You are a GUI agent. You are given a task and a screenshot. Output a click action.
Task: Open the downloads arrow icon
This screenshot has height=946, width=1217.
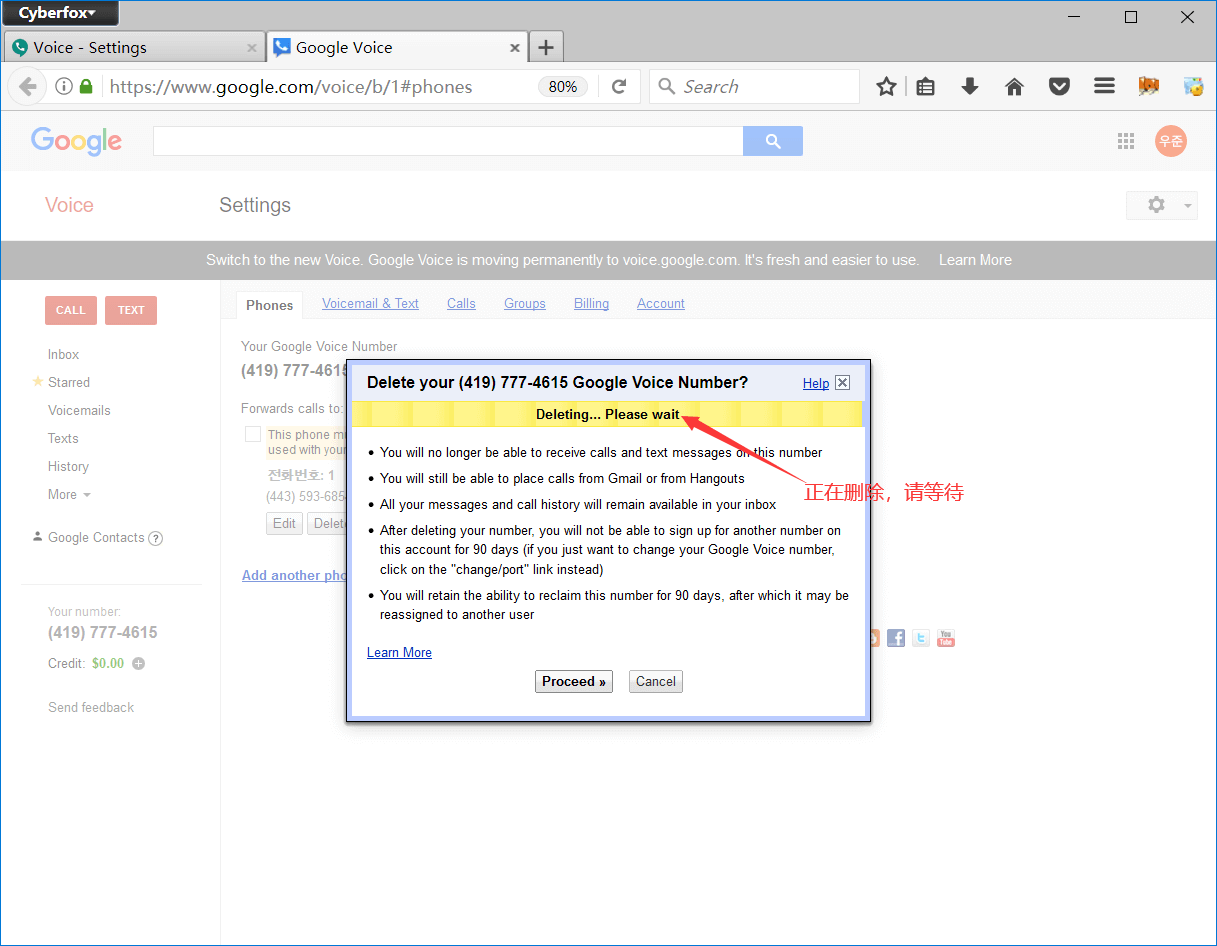pyautogui.click(x=970, y=87)
